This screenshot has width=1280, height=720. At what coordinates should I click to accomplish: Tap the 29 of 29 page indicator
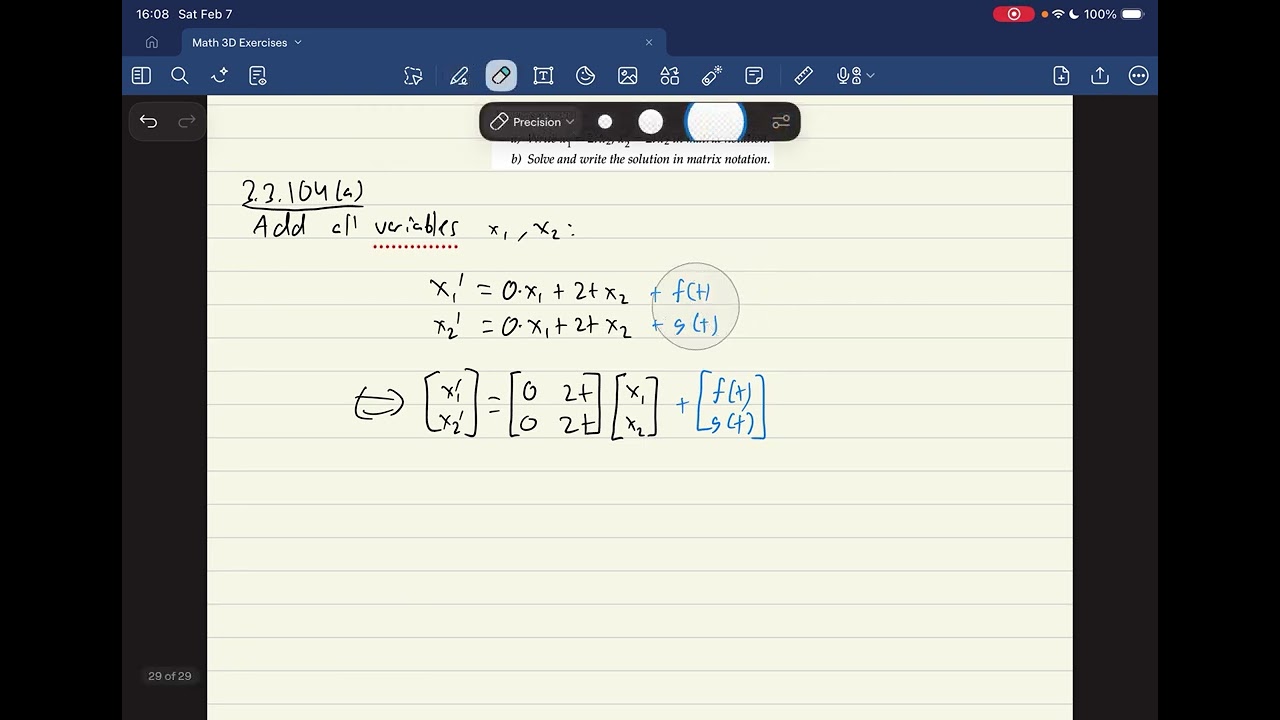(170, 676)
